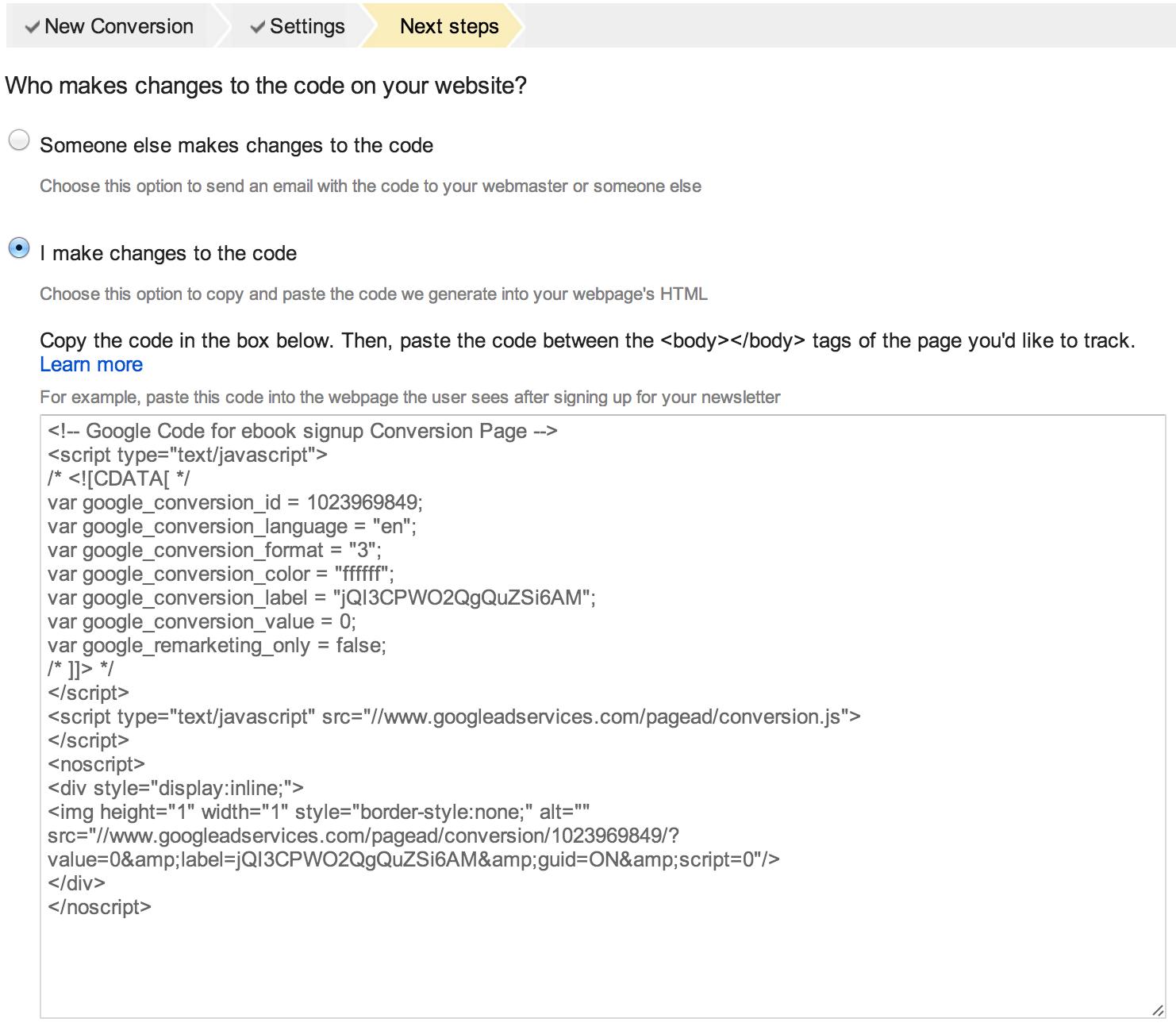1176x1030 pixels.
Task: Click the 'Google Code for ebook signup' comment line
Action: [x=302, y=432]
